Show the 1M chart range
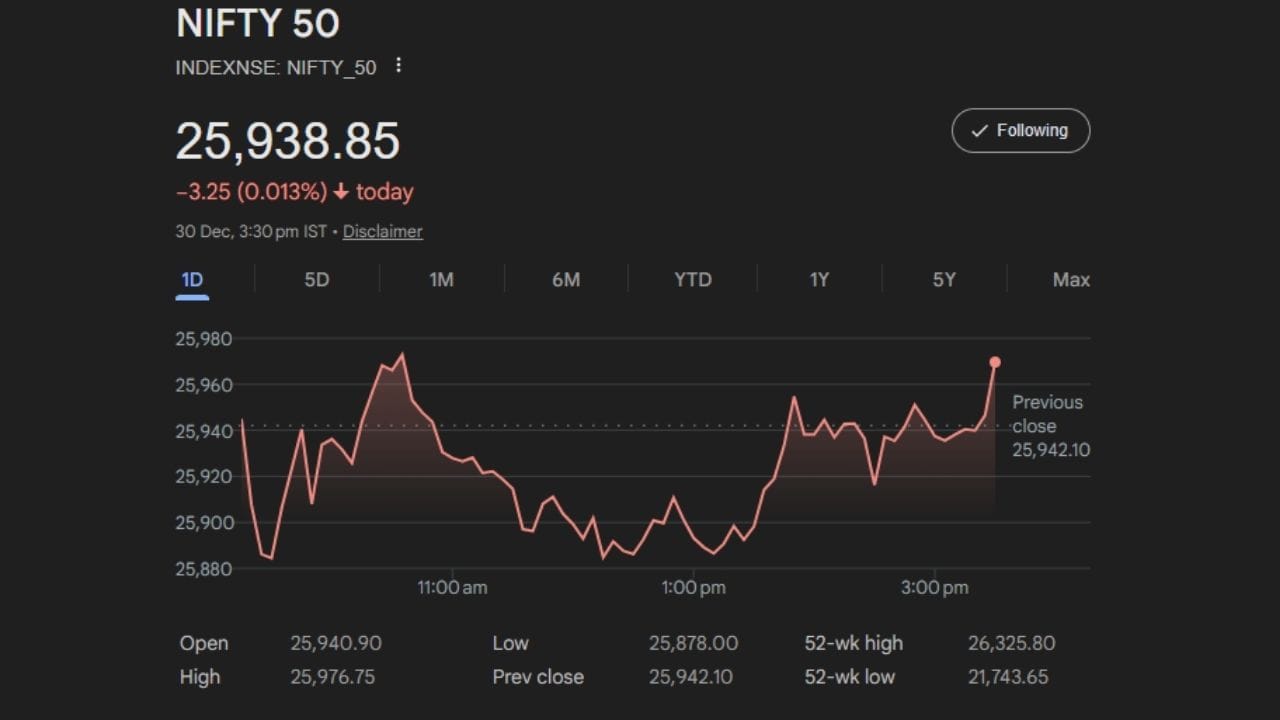The image size is (1280, 720). 441,280
